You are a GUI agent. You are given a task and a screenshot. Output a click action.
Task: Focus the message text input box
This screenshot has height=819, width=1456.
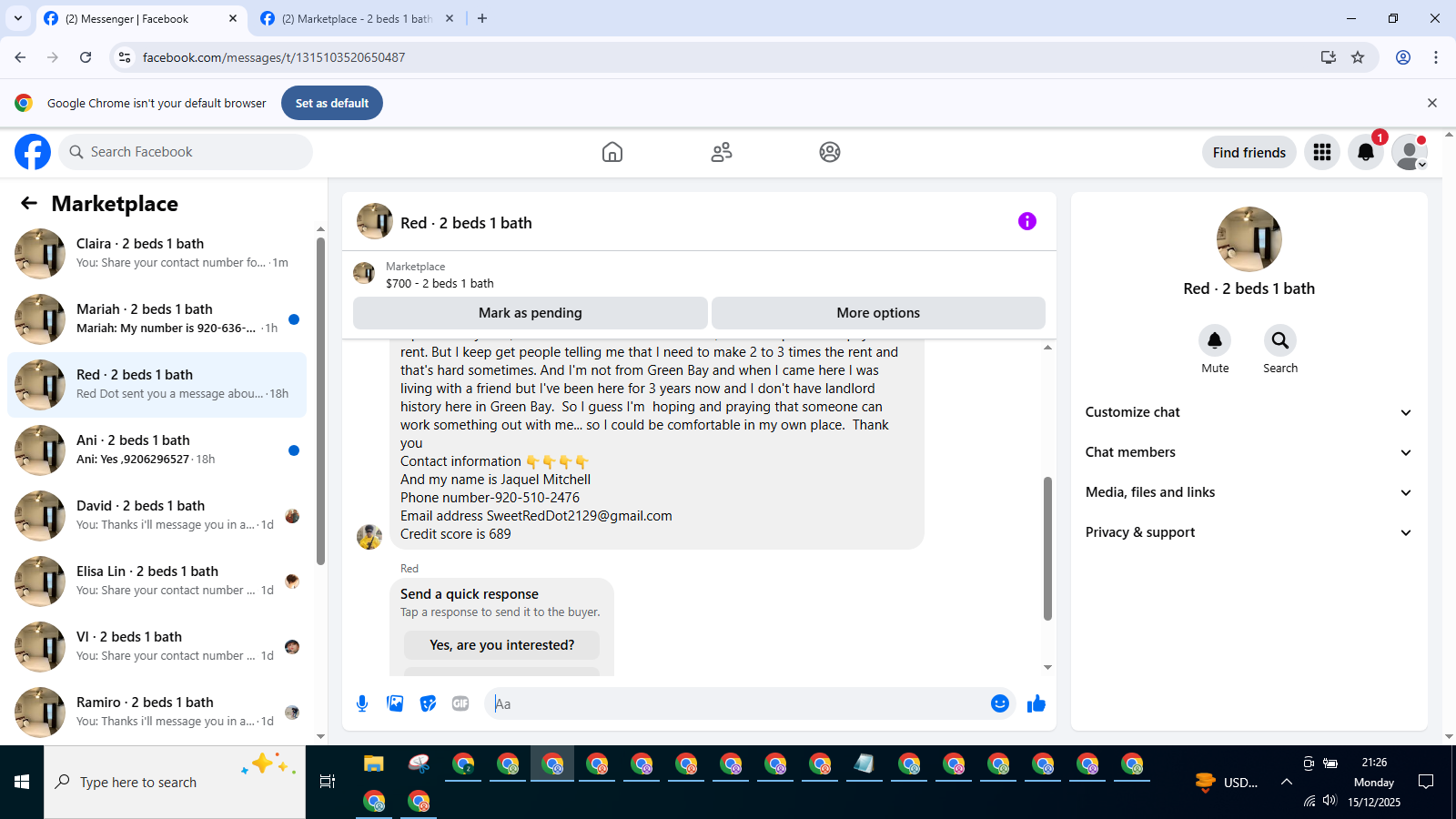tap(735, 703)
